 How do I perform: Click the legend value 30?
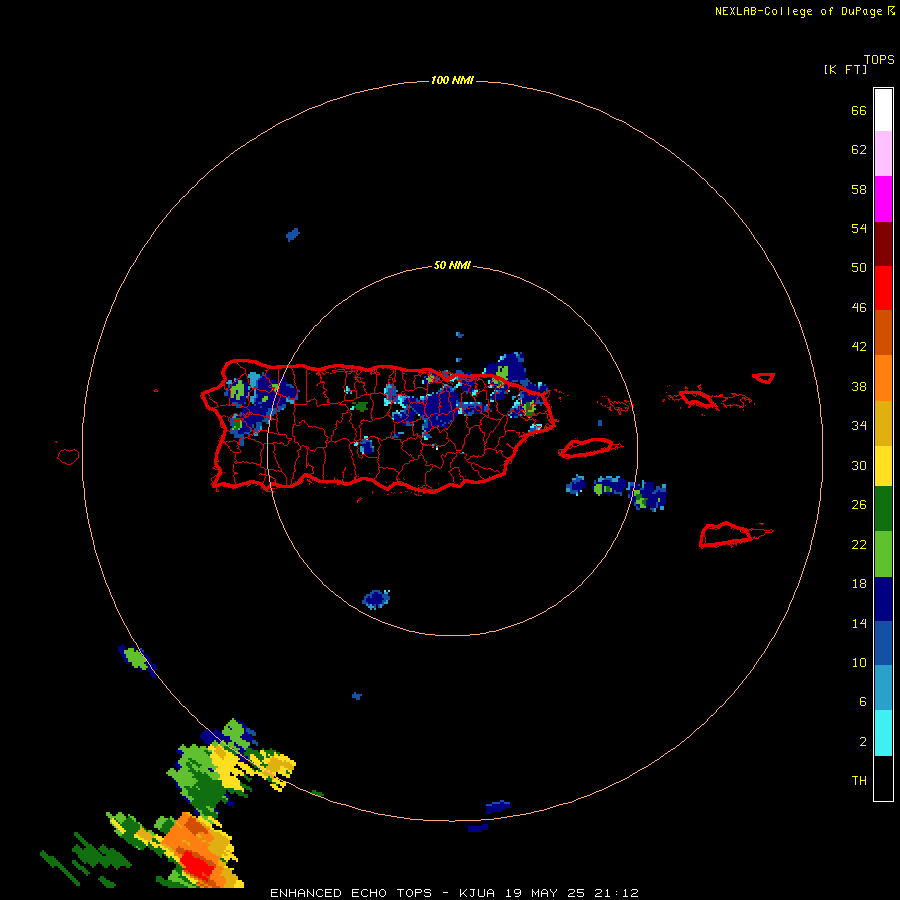click(x=859, y=465)
